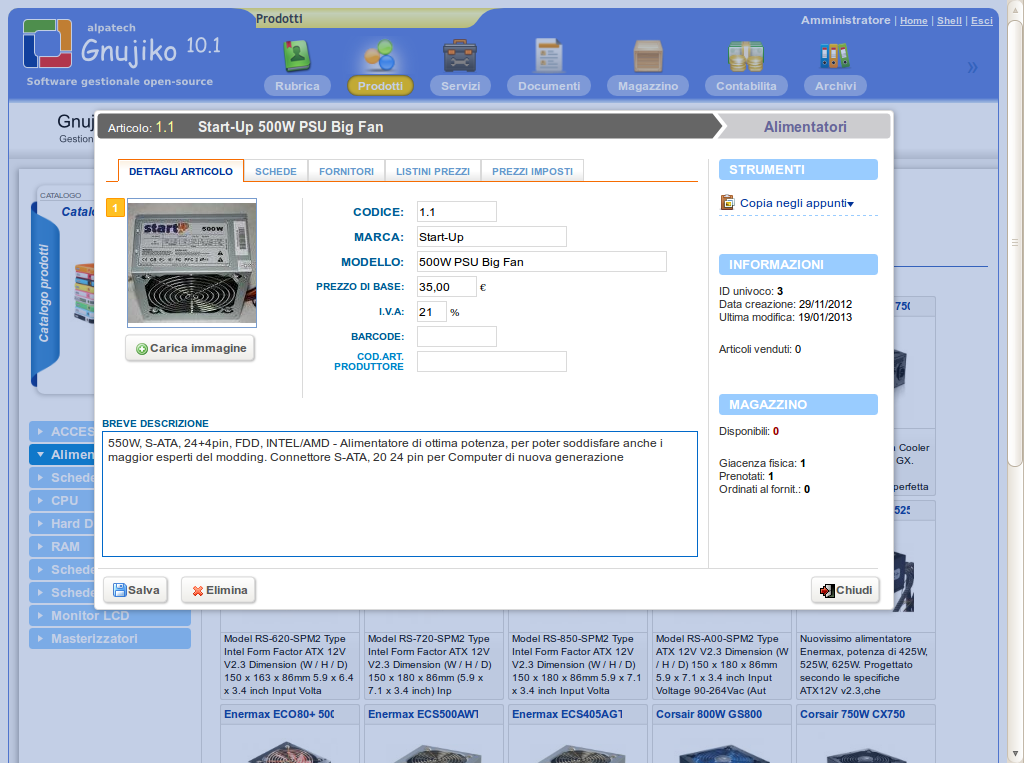This screenshot has width=1024, height=763.
Task: Click inside the BARCODE input field
Action: pyautogui.click(x=456, y=336)
